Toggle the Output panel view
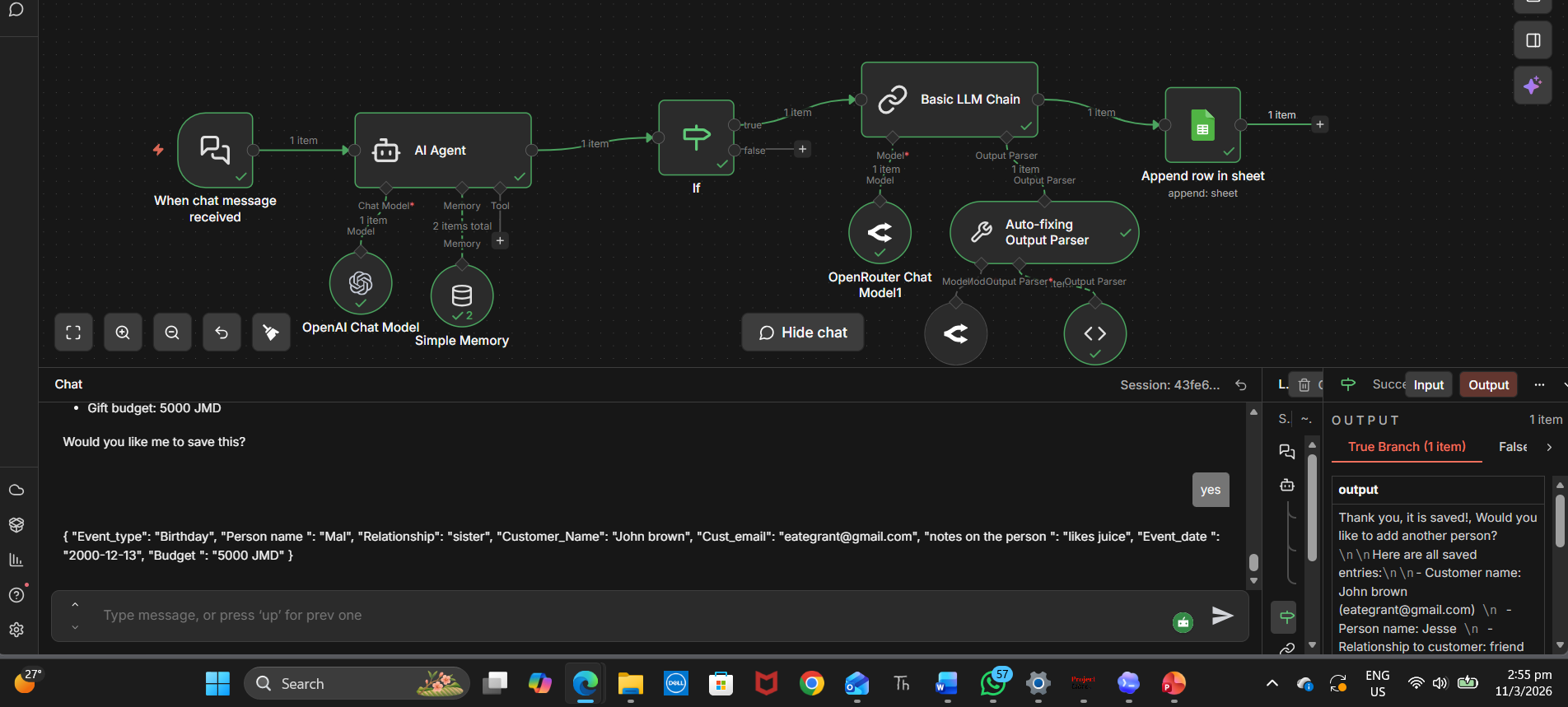Screen dimensions: 1568x707 click(x=1488, y=385)
